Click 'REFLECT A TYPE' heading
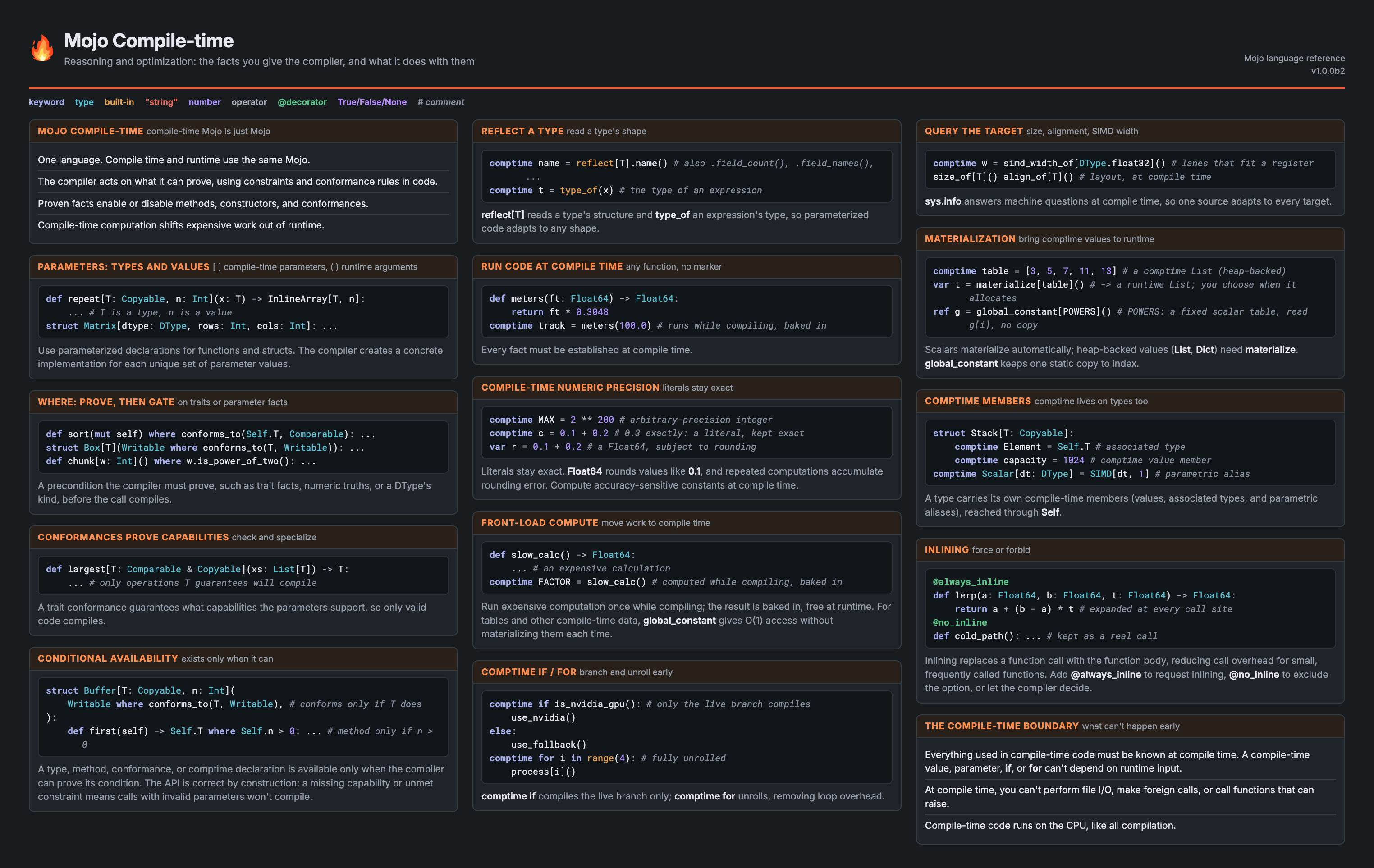The width and height of the screenshot is (1374, 868). (x=522, y=131)
